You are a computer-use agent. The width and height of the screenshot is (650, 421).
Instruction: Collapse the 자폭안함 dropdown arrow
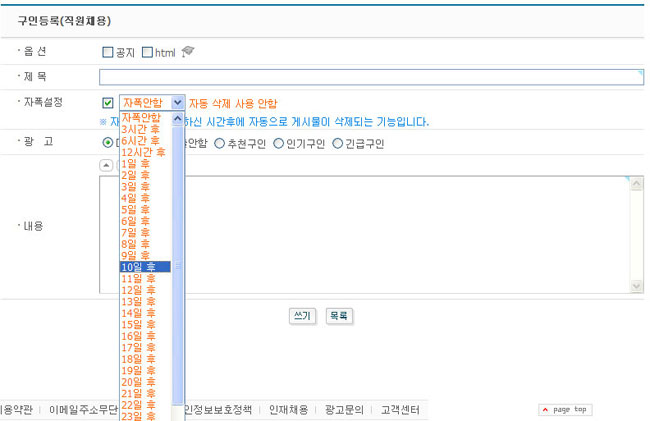177,102
